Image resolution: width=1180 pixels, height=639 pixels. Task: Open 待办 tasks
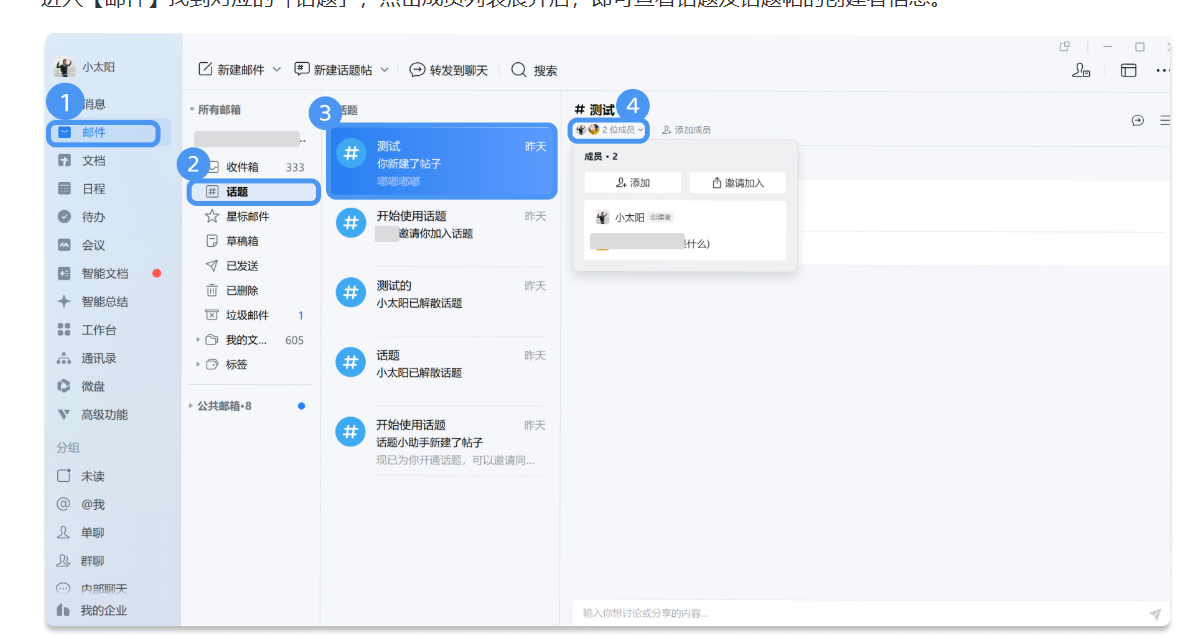[93, 217]
